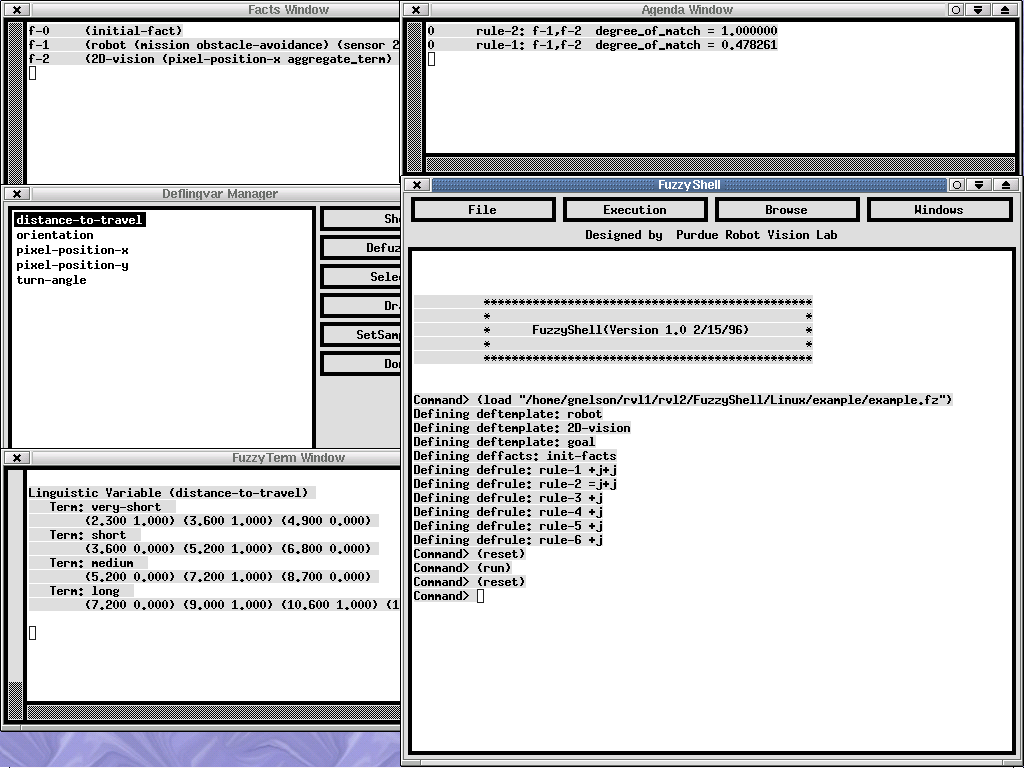Select distance-to-travel linguistic variable
This screenshot has width=1024, height=768.
point(79,220)
